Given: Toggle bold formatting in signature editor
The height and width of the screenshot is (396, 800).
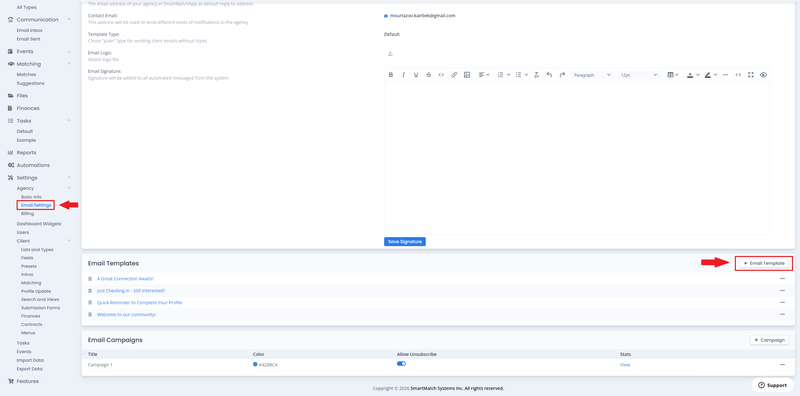Looking at the screenshot, I should click(391, 75).
